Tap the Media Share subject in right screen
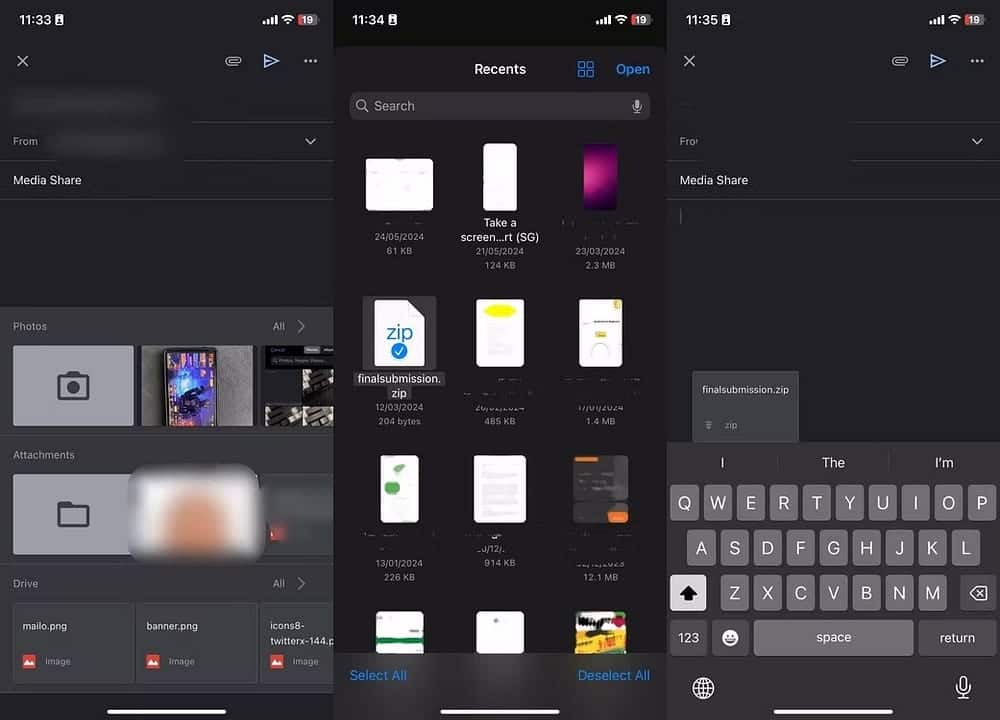 pyautogui.click(x=833, y=180)
